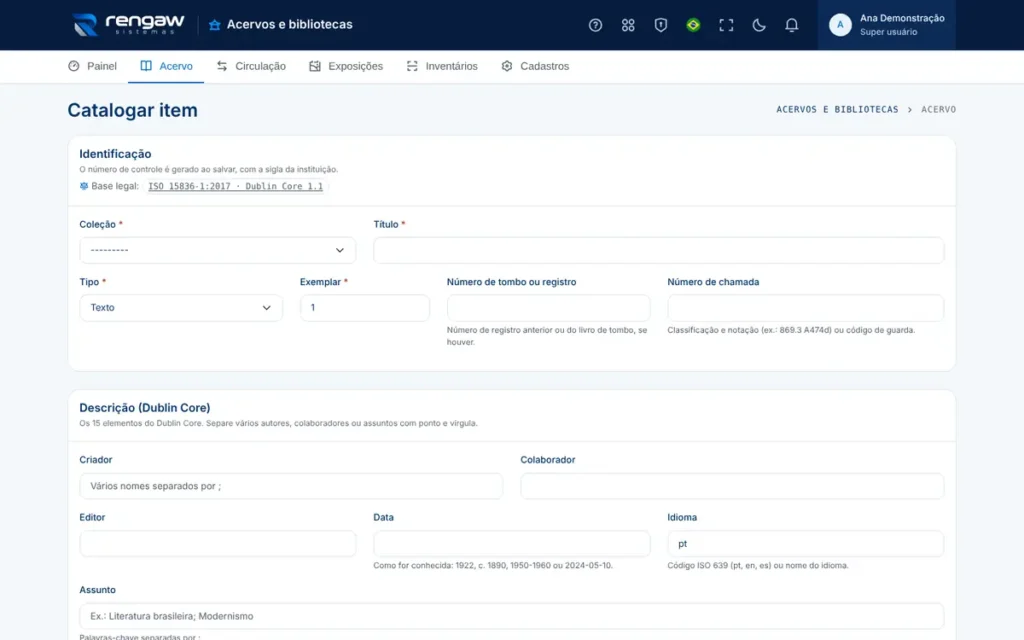1024x640 pixels.
Task: Focus the Data input field
Action: 511,543
